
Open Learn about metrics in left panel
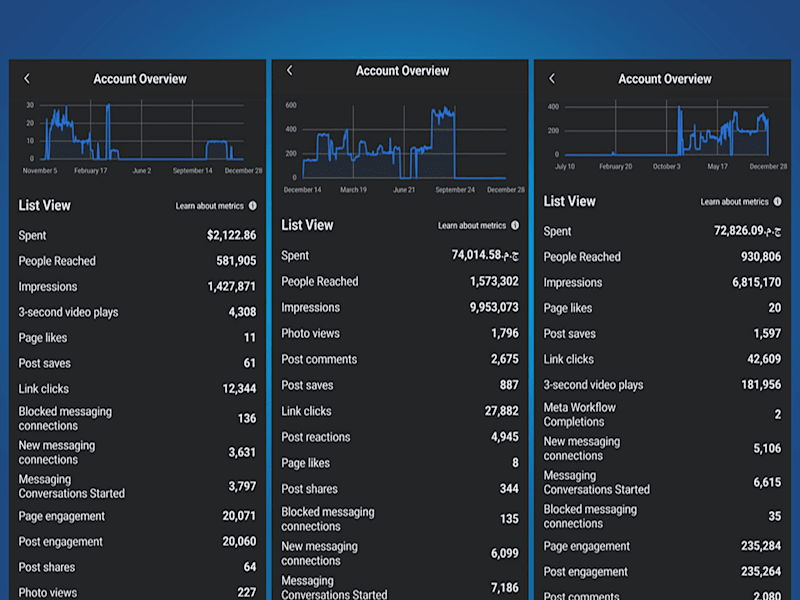click(210, 206)
